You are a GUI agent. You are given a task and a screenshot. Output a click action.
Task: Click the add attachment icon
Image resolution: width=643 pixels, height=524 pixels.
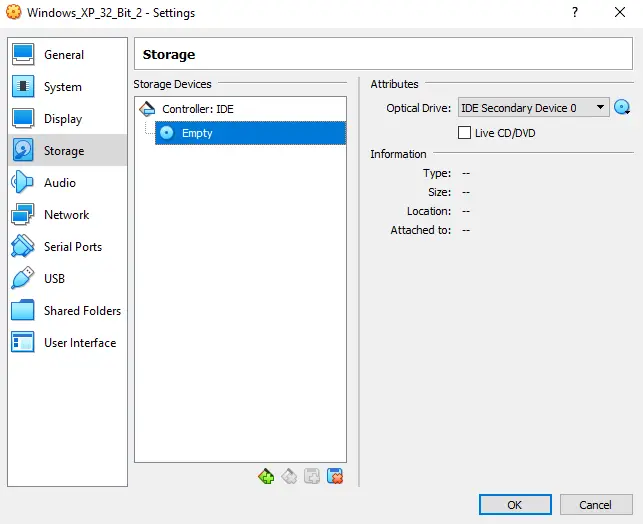(312, 476)
